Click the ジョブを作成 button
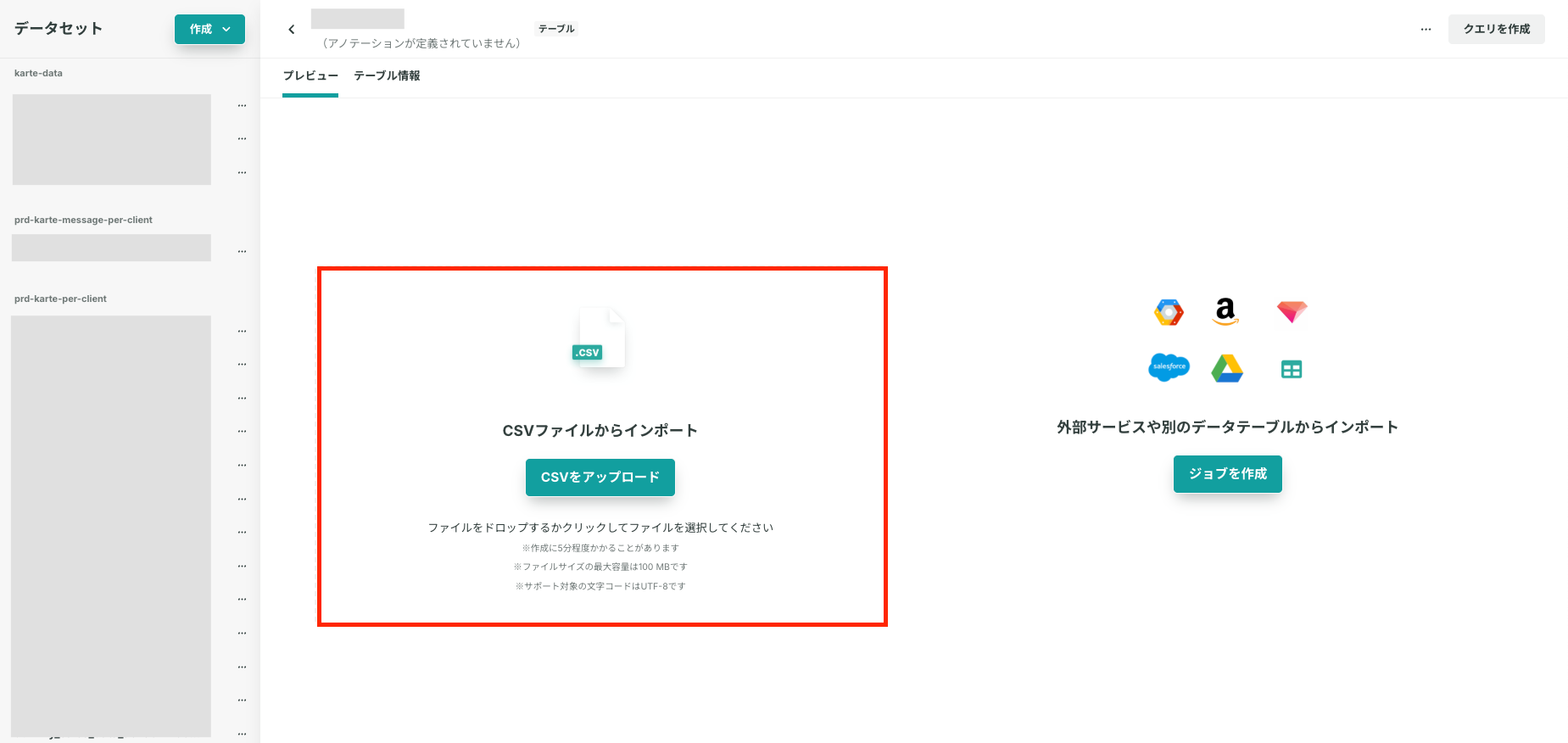 [1227, 473]
